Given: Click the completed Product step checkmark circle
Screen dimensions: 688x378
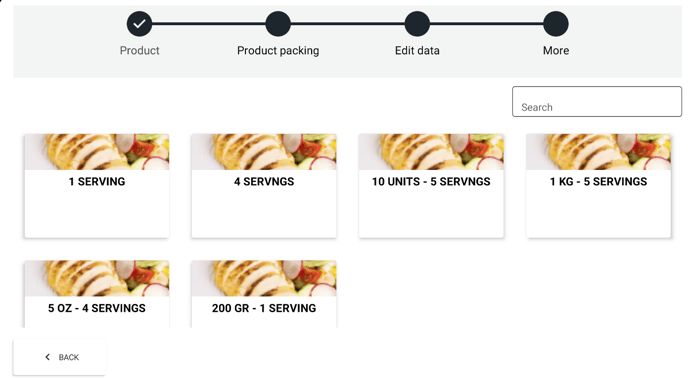Looking at the screenshot, I should pyautogui.click(x=139, y=24).
